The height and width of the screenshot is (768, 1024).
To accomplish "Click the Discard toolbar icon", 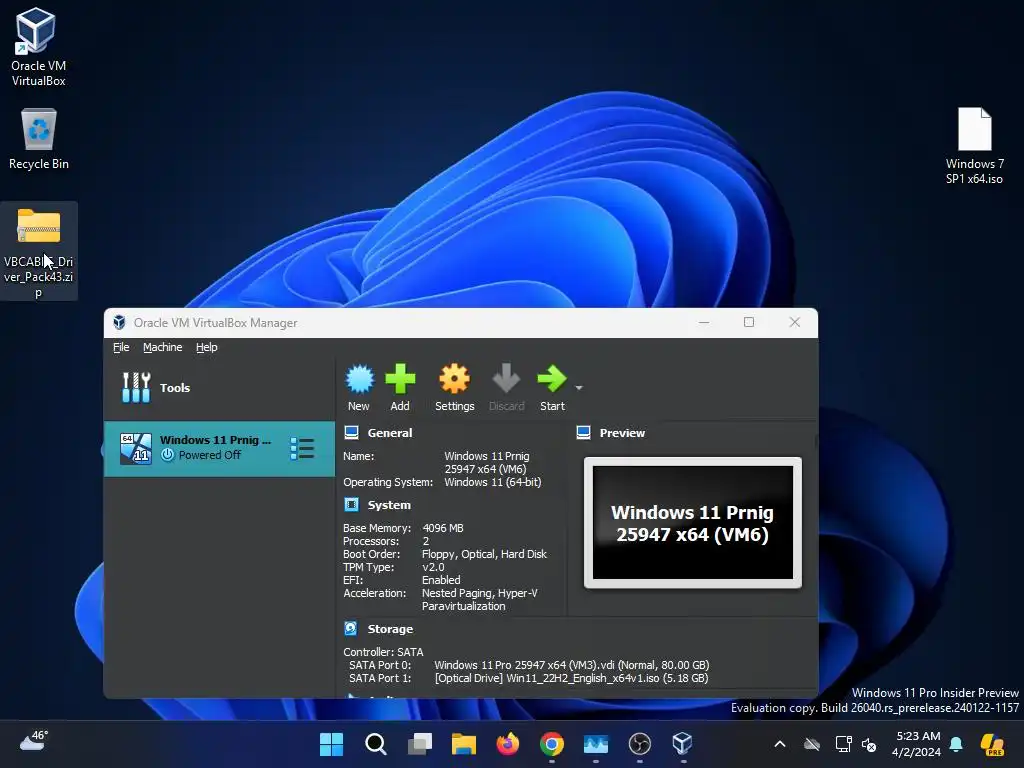I will [506, 388].
